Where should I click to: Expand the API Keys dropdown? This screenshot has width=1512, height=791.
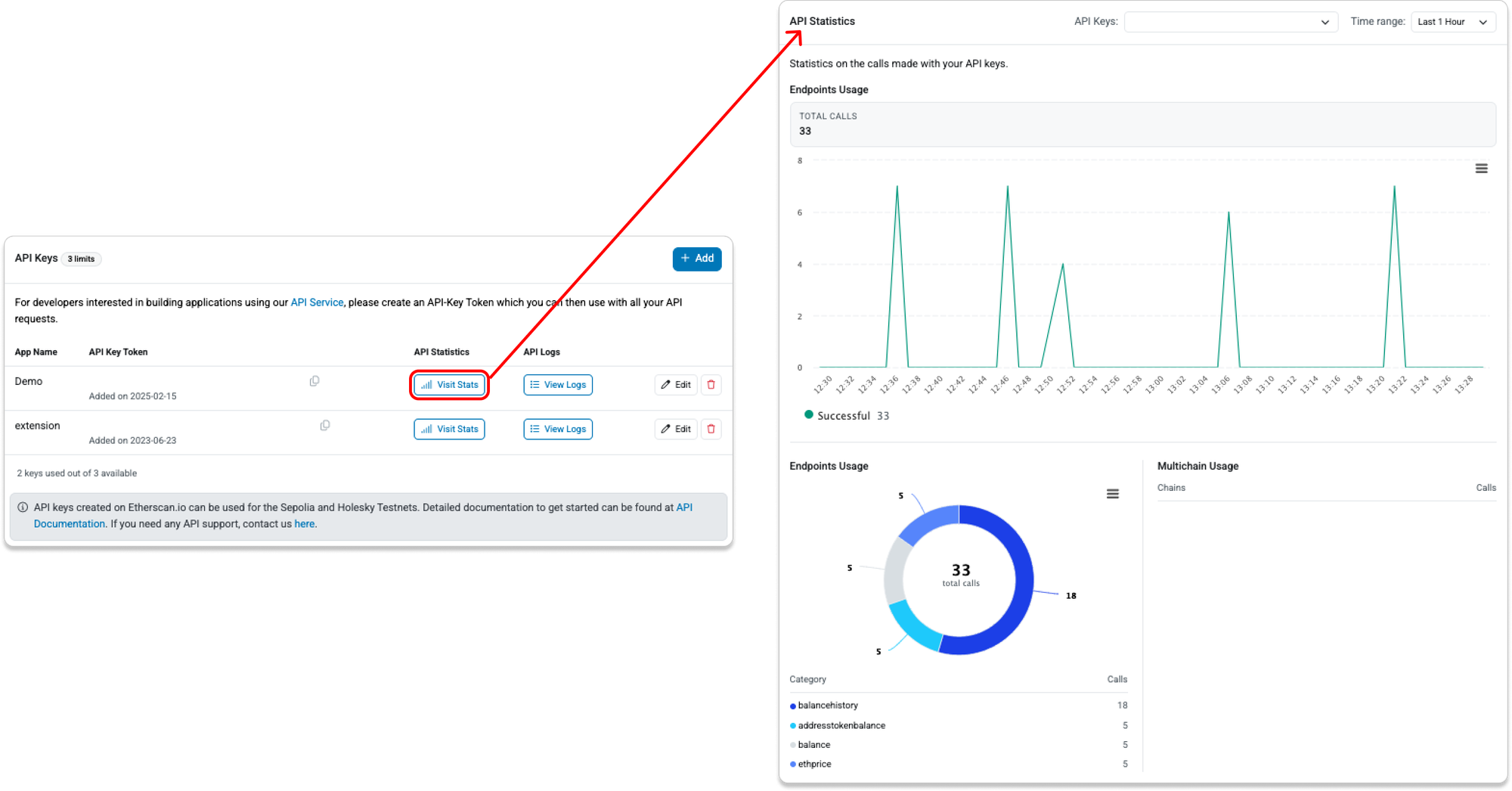(1231, 22)
